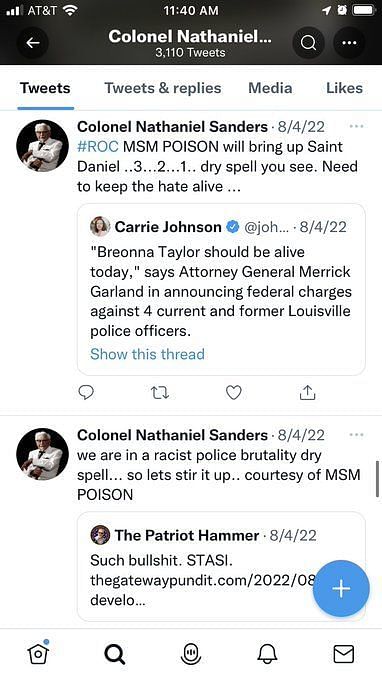382x679 pixels.
Task: View notifications bell icon
Action: (267, 653)
